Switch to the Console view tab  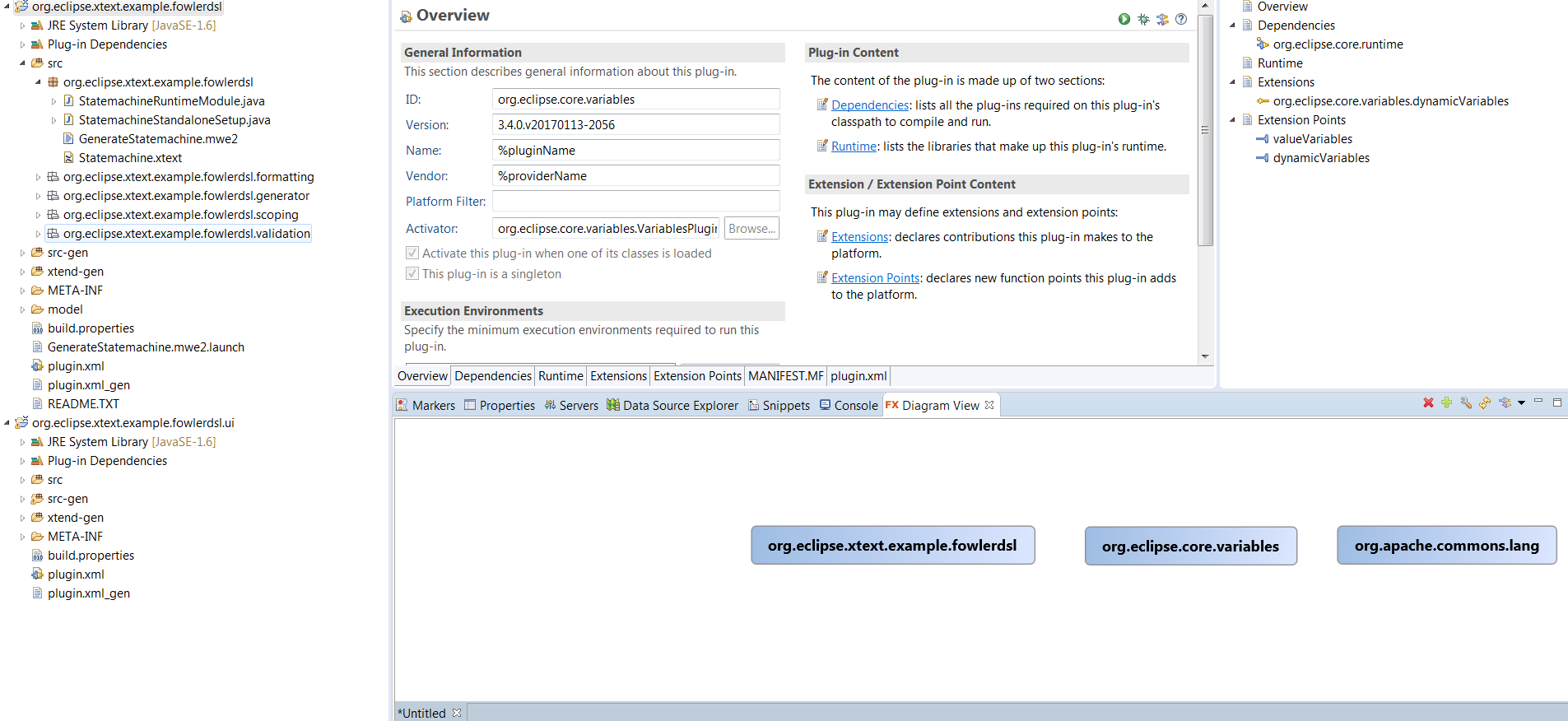[x=849, y=405]
